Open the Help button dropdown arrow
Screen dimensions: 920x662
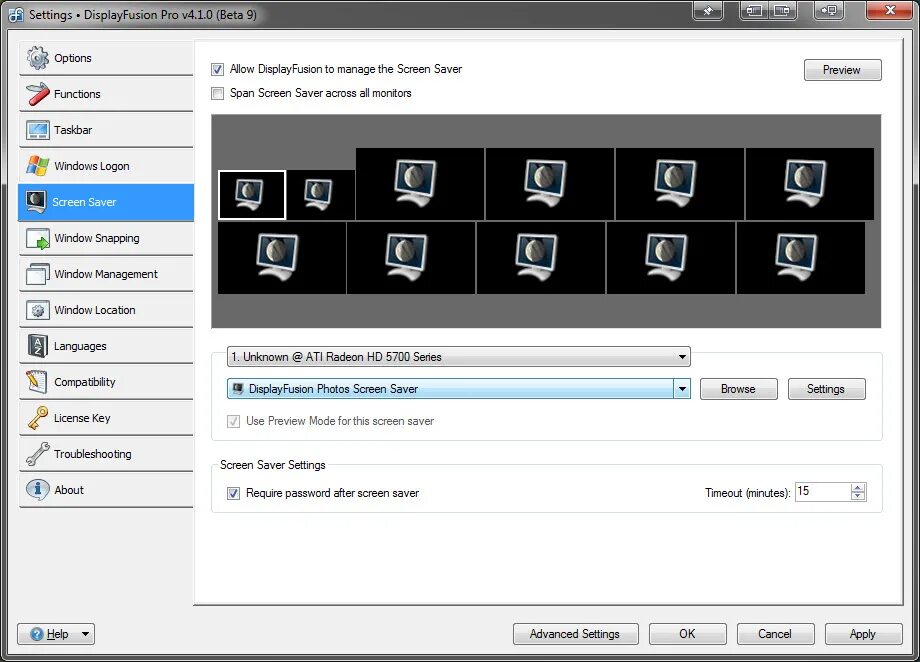(x=86, y=634)
